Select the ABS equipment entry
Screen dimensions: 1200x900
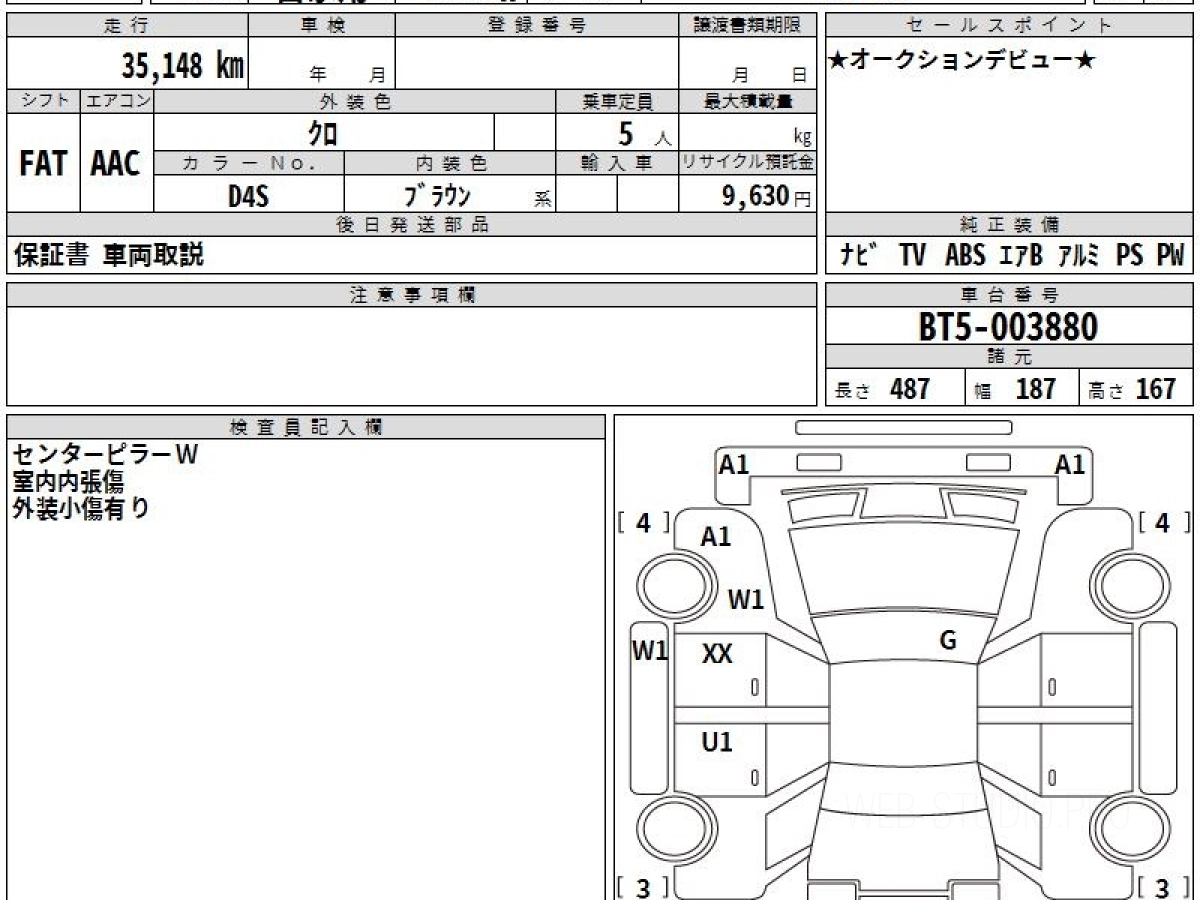965,256
